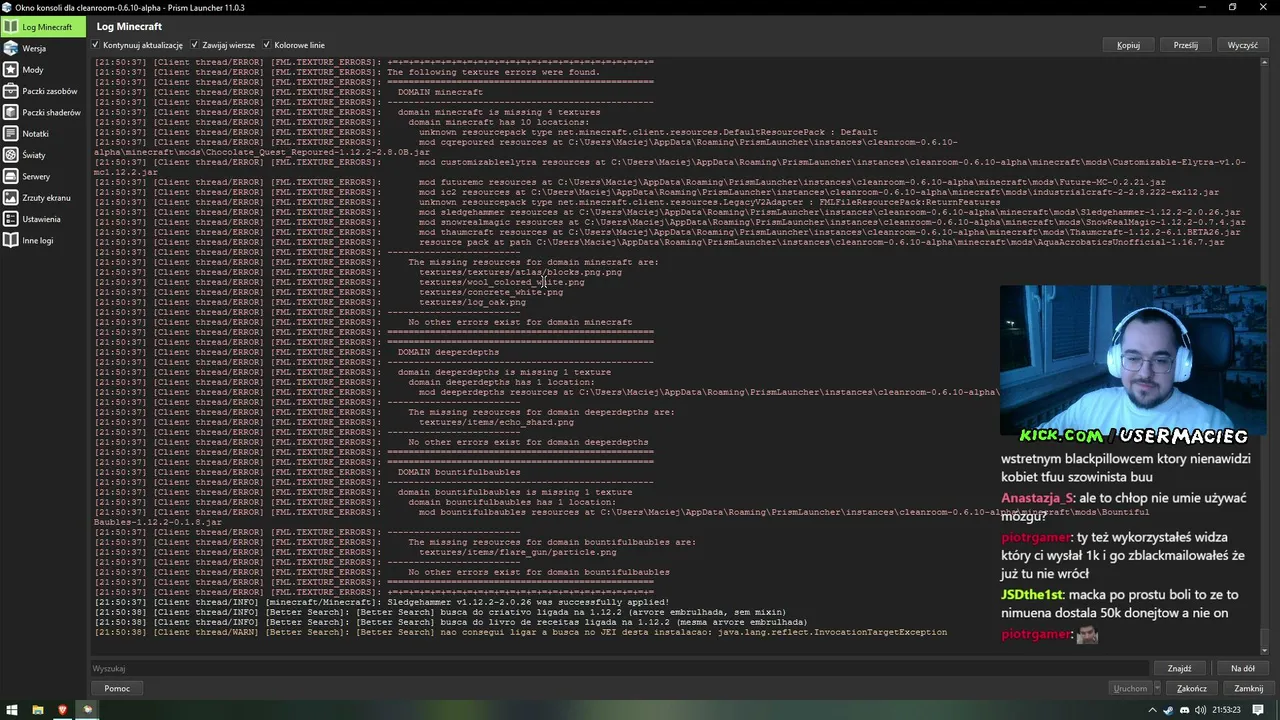Go to Paczki zasobów in sidebar
Image resolution: width=1280 pixels, height=720 pixels.
43,91
